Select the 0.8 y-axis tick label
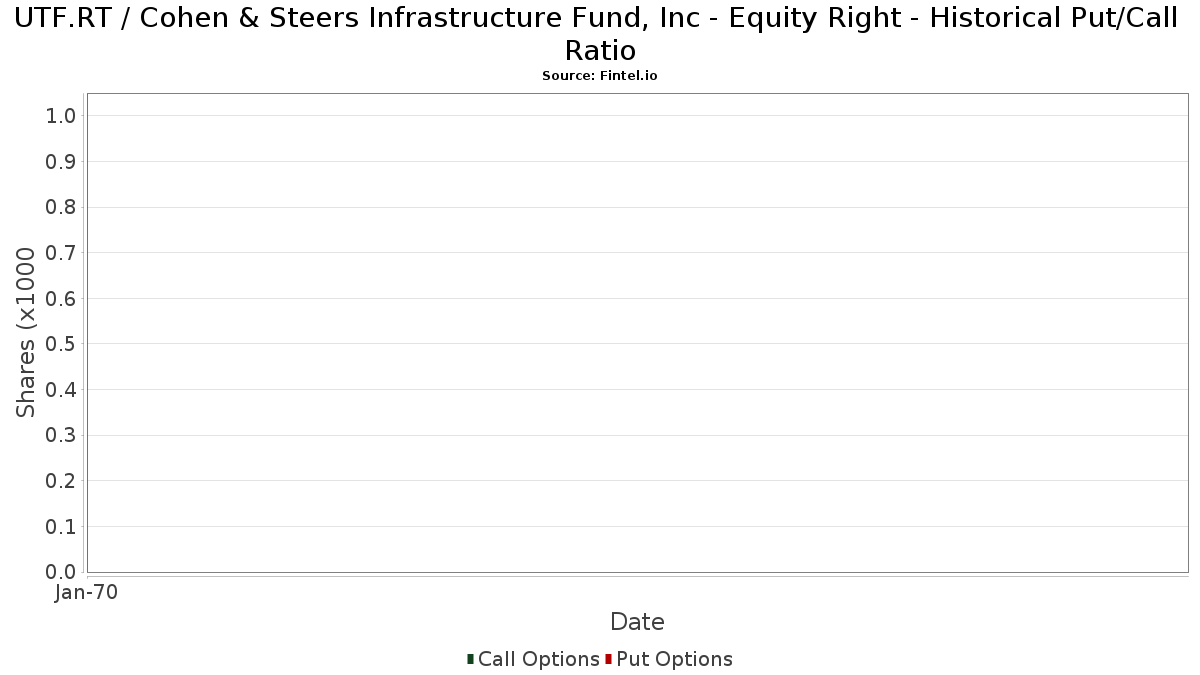 point(61,207)
